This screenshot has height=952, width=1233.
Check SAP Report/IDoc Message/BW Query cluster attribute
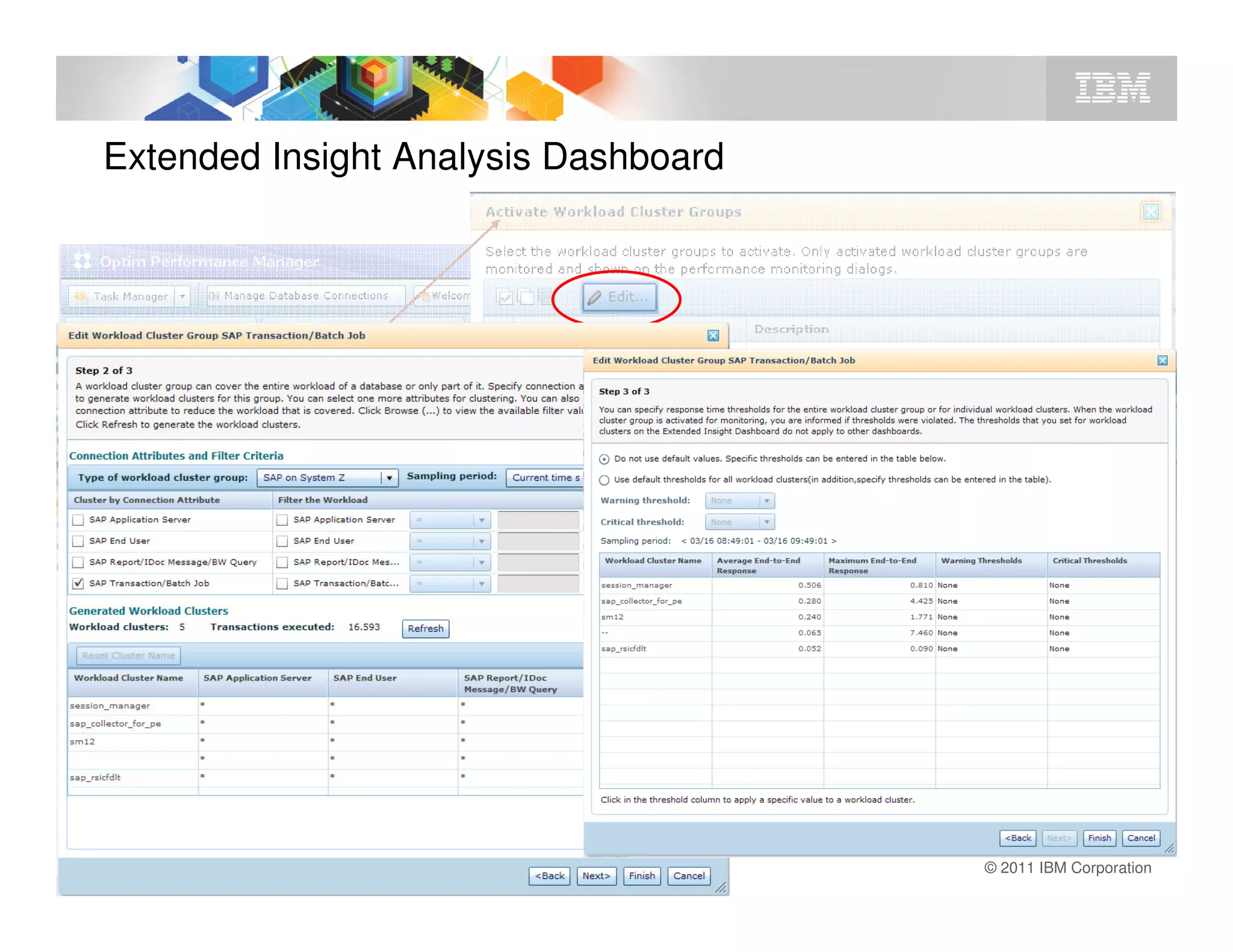78,562
